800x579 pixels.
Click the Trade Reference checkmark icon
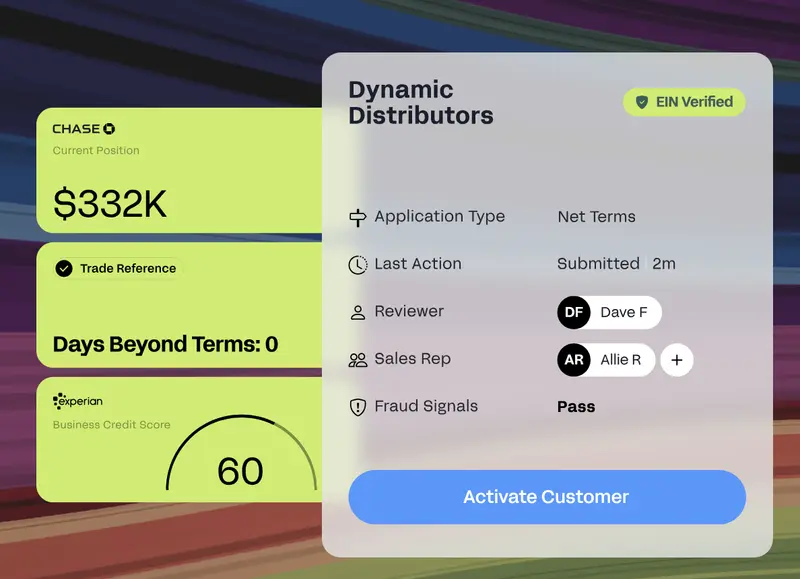tap(64, 268)
